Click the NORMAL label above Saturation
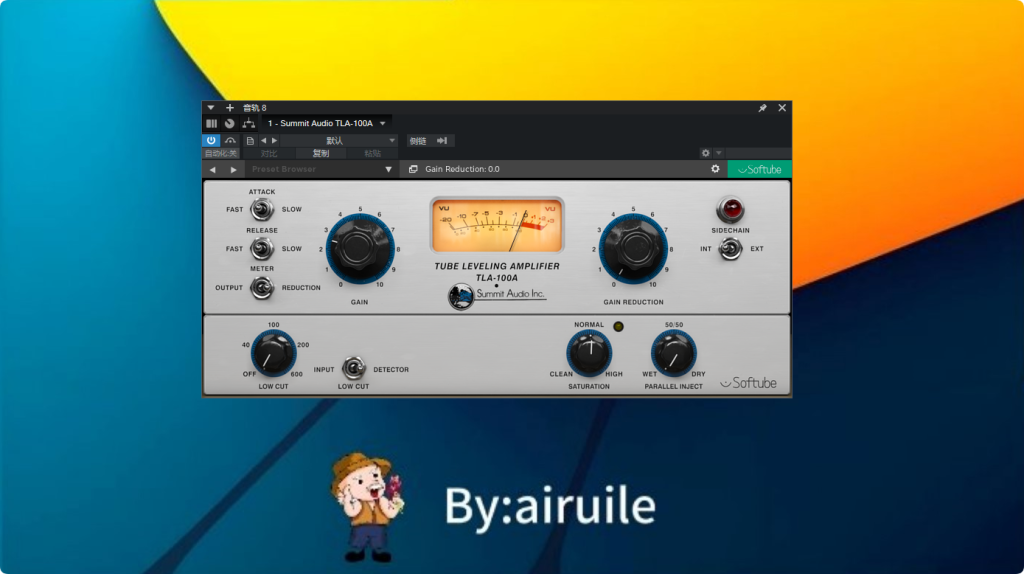This screenshot has height=574, width=1024. pyautogui.click(x=589, y=325)
